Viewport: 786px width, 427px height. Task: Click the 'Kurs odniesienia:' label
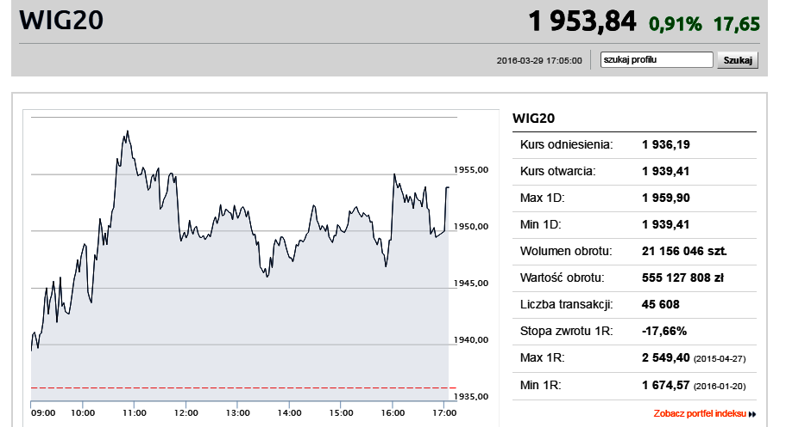pos(566,145)
